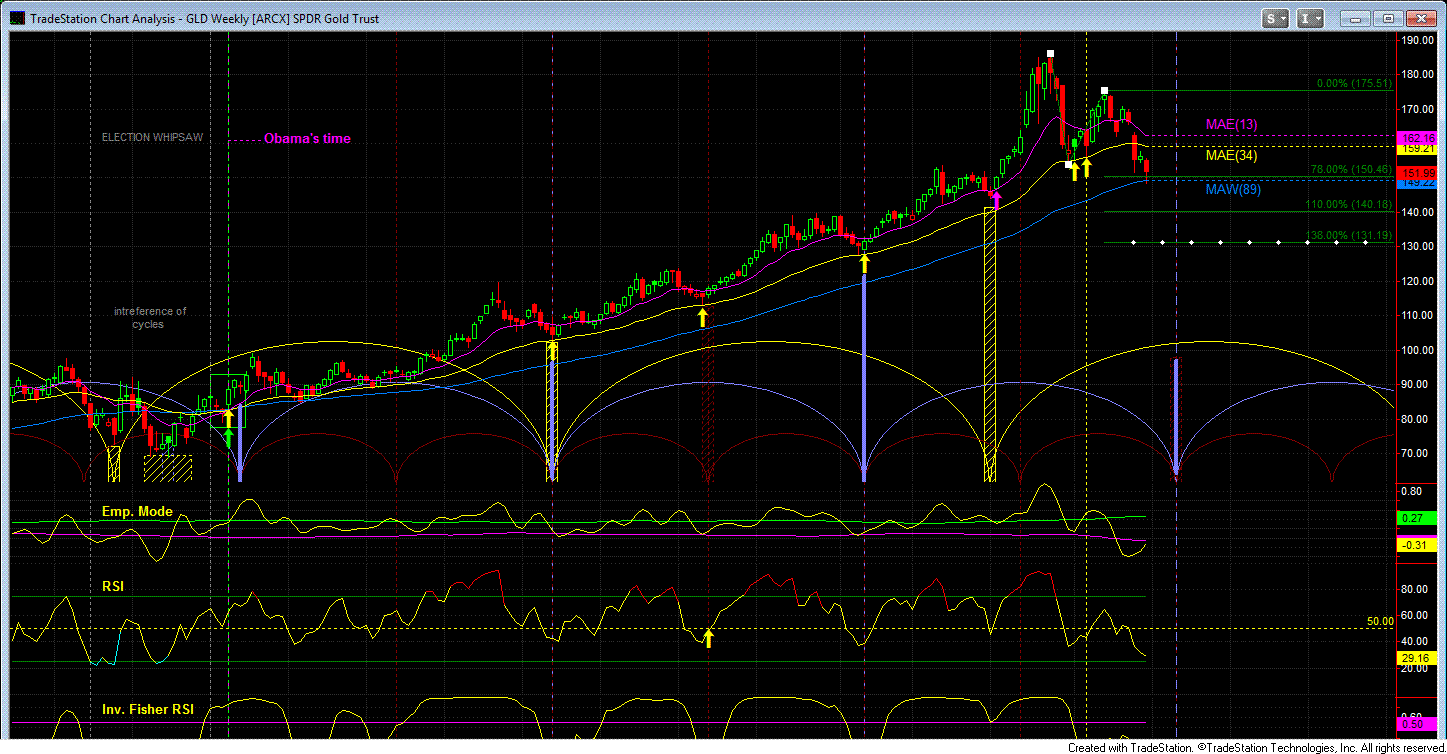Screen dimensions: 1447x754
Task: Select the 'Obama's time' magenta text label
Action: (x=307, y=139)
